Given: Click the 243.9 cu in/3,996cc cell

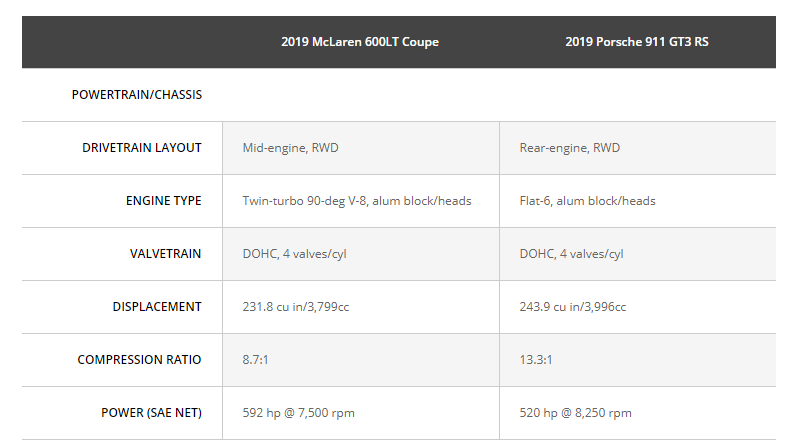Looking at the screenshot, I should click(x=572, y=307).
